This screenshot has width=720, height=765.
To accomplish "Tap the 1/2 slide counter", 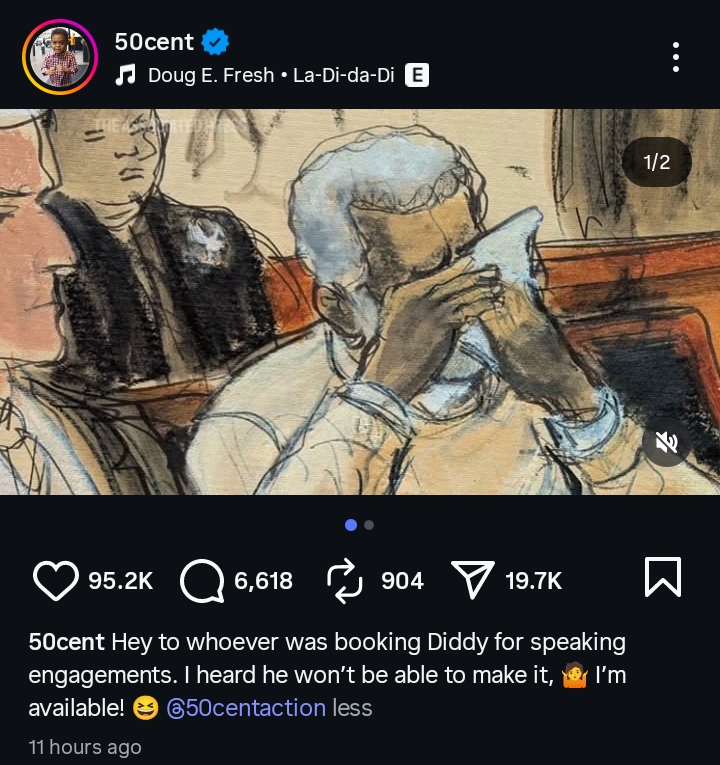I will pos(656,162).
